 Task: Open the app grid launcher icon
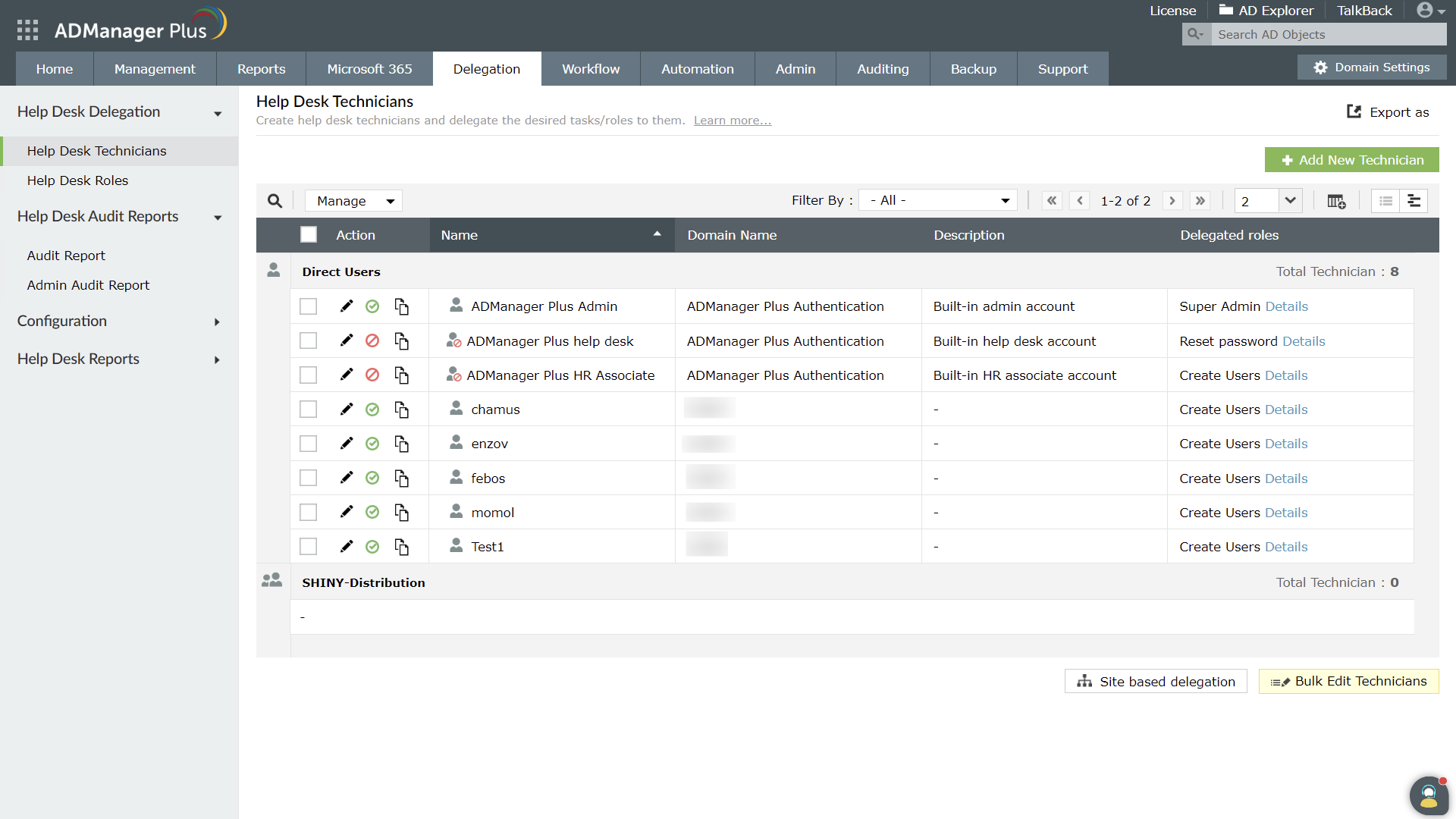(27, 30)
